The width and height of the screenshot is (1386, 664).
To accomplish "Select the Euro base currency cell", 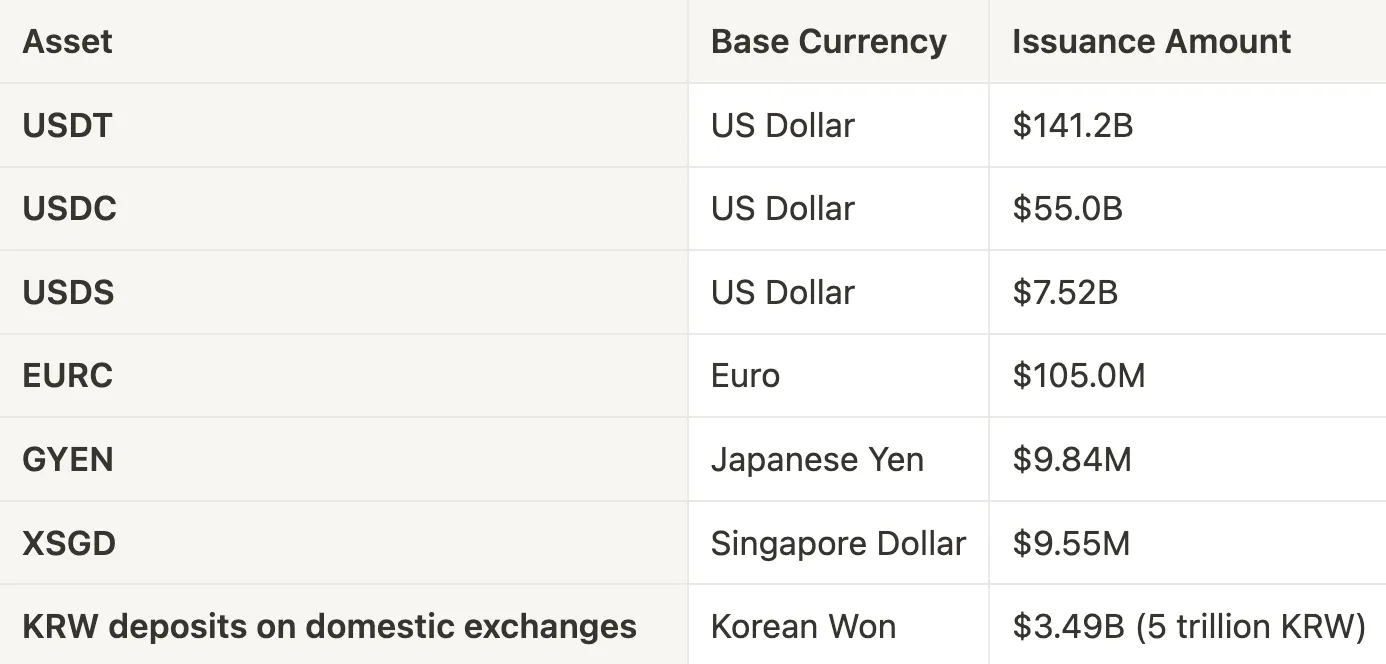I will click(838, 375).
